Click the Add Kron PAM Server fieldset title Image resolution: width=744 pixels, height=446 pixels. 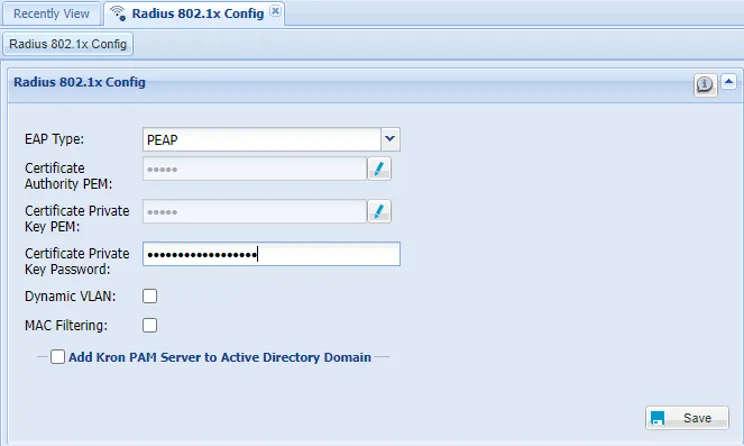[220, 357]
